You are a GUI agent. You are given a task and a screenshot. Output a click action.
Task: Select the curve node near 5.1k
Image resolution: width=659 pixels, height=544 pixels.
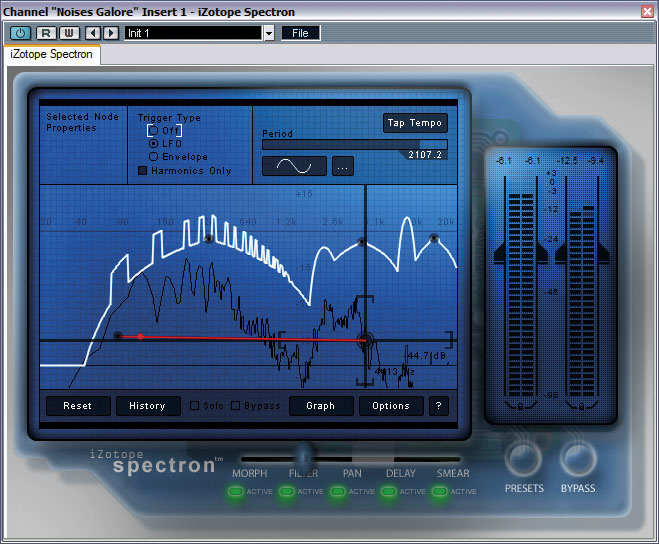361,242
